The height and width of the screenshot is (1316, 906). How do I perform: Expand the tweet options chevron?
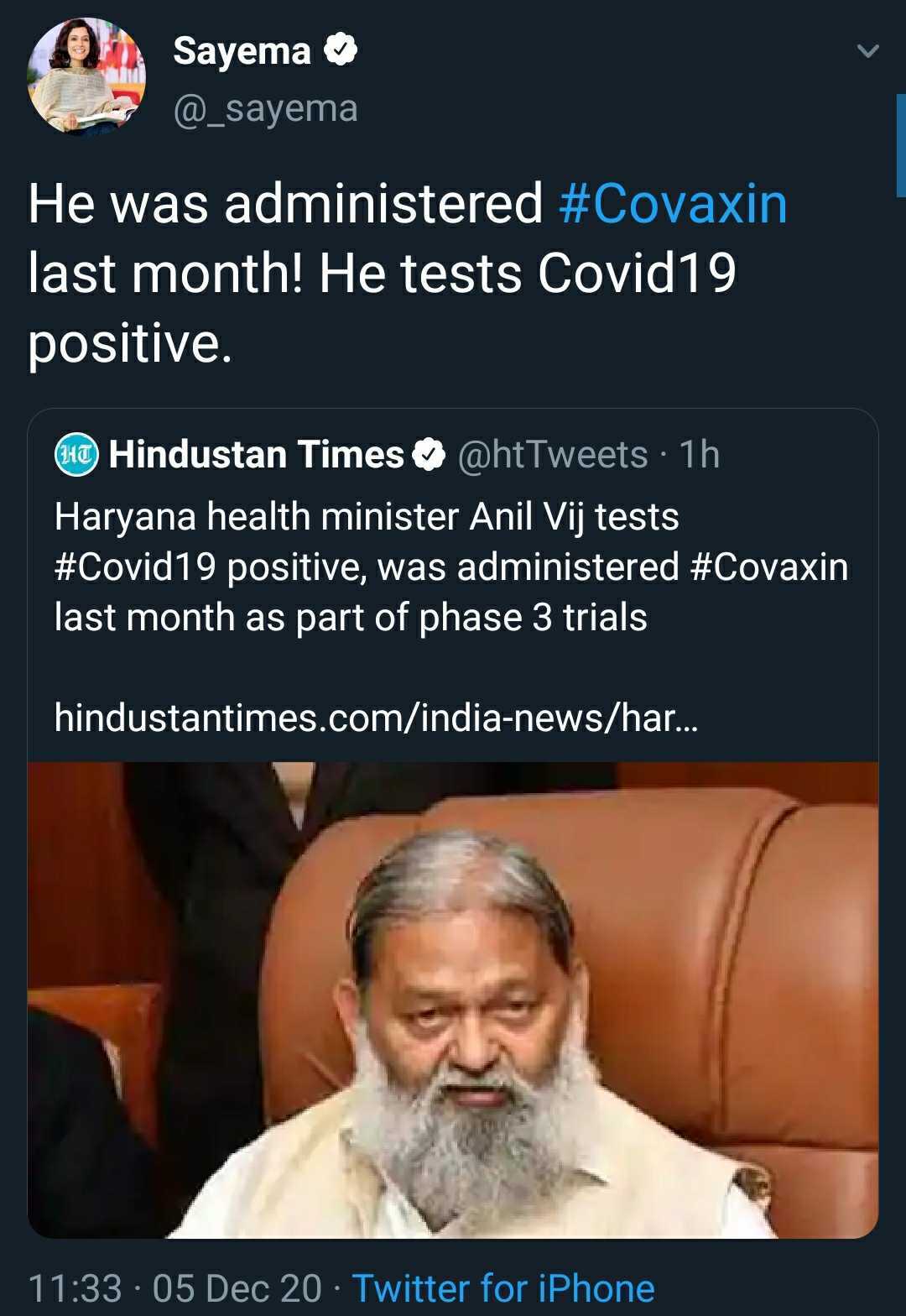tap(868, 52)
